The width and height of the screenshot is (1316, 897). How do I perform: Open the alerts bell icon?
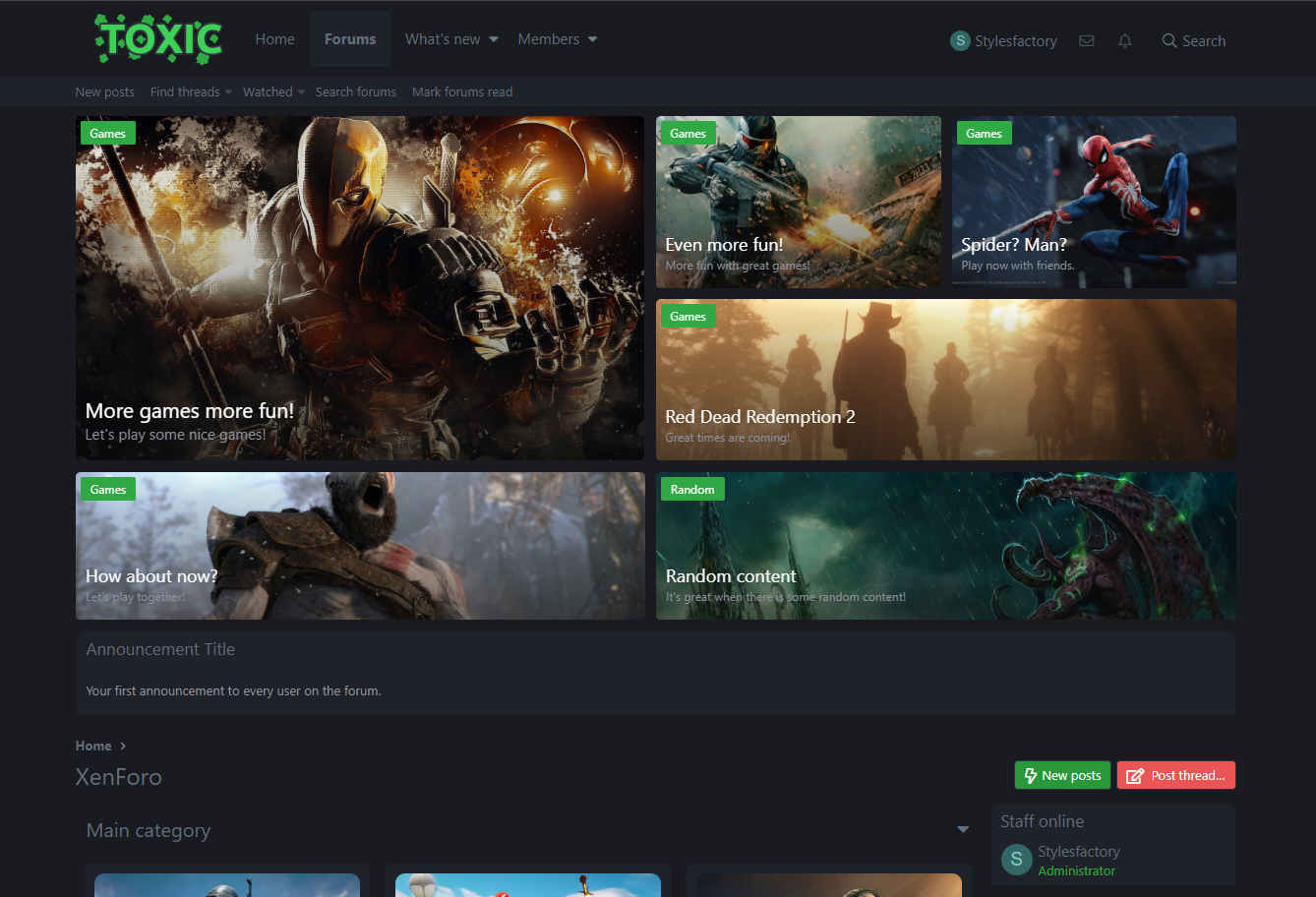(x=1124, y=41)
